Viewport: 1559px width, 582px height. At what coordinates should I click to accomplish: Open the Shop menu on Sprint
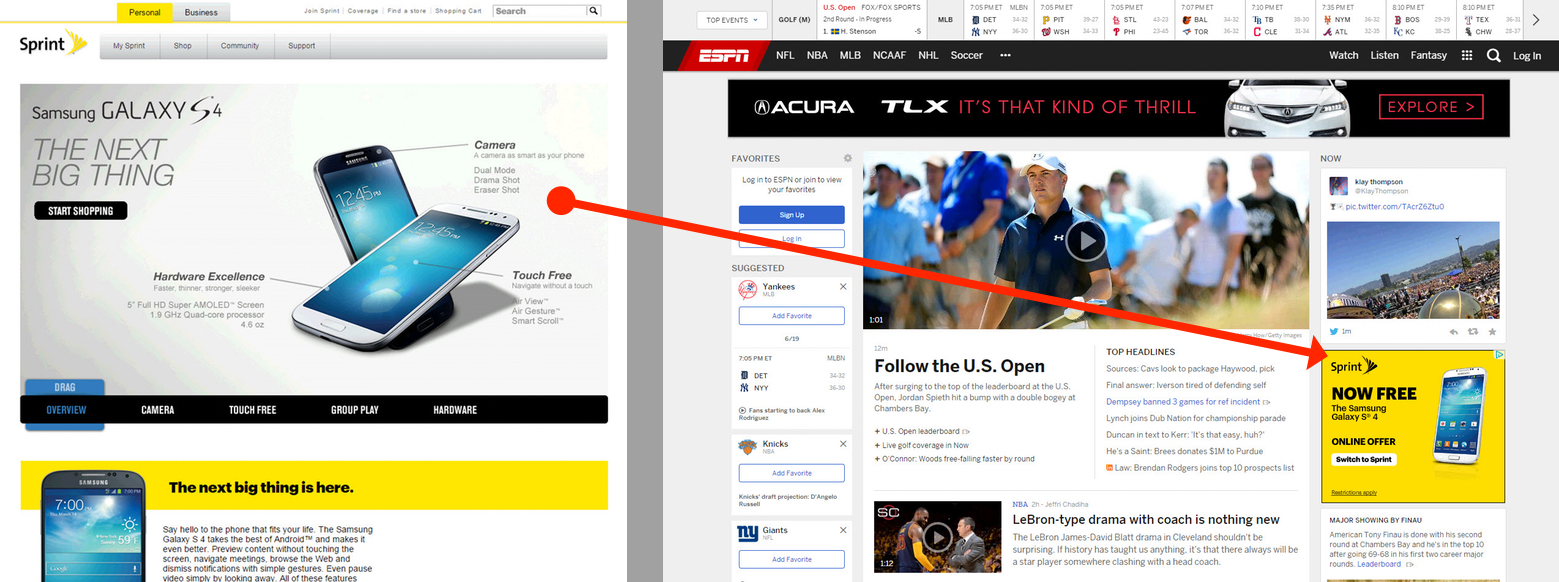point(183,46)
